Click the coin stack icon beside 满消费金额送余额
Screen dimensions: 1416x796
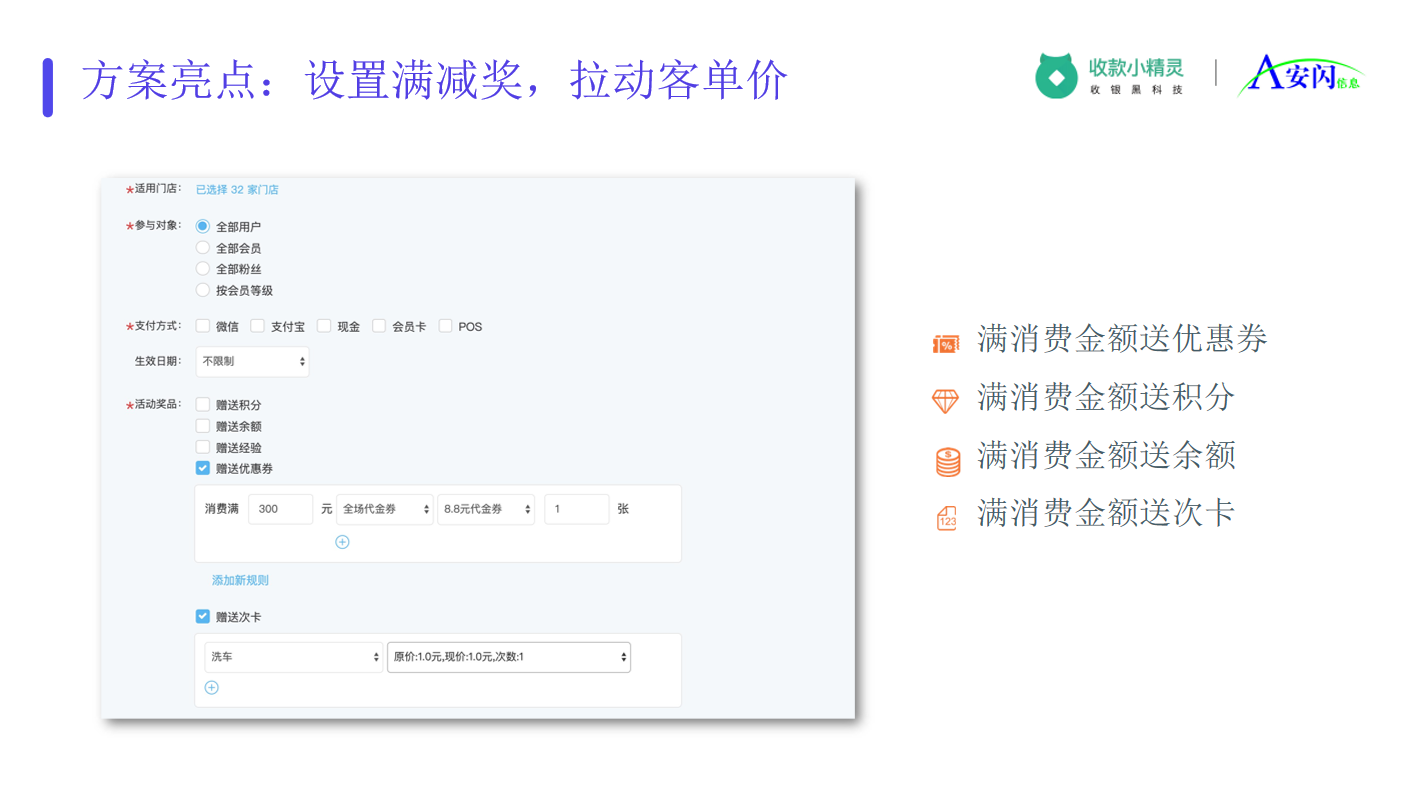pyautogui.click(x=947, y=461)
